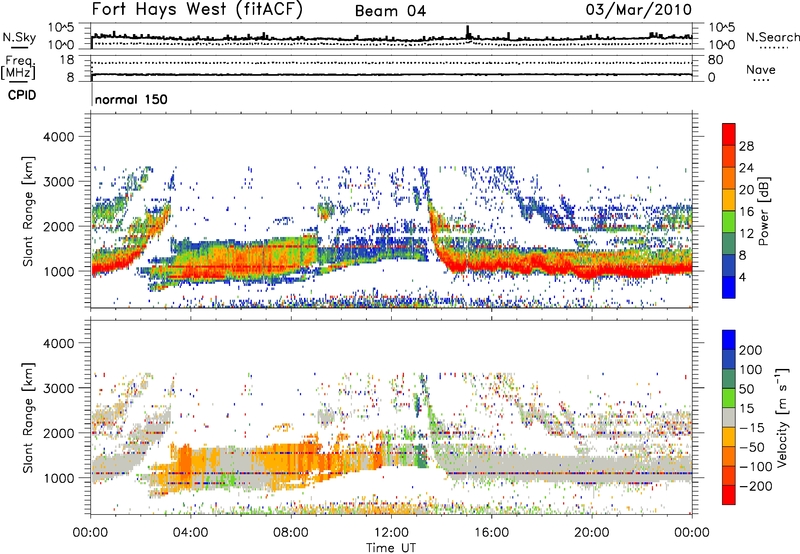Screen dimensions: 800x554
Task: Select the "Freq. [MHz]" axis label
Action: click(19, 68)
